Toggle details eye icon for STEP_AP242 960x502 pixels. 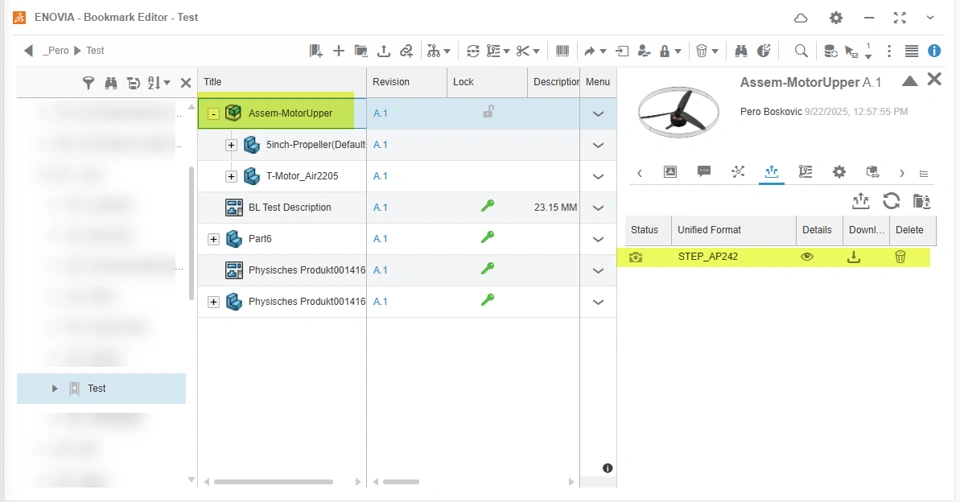coord(807,257)
